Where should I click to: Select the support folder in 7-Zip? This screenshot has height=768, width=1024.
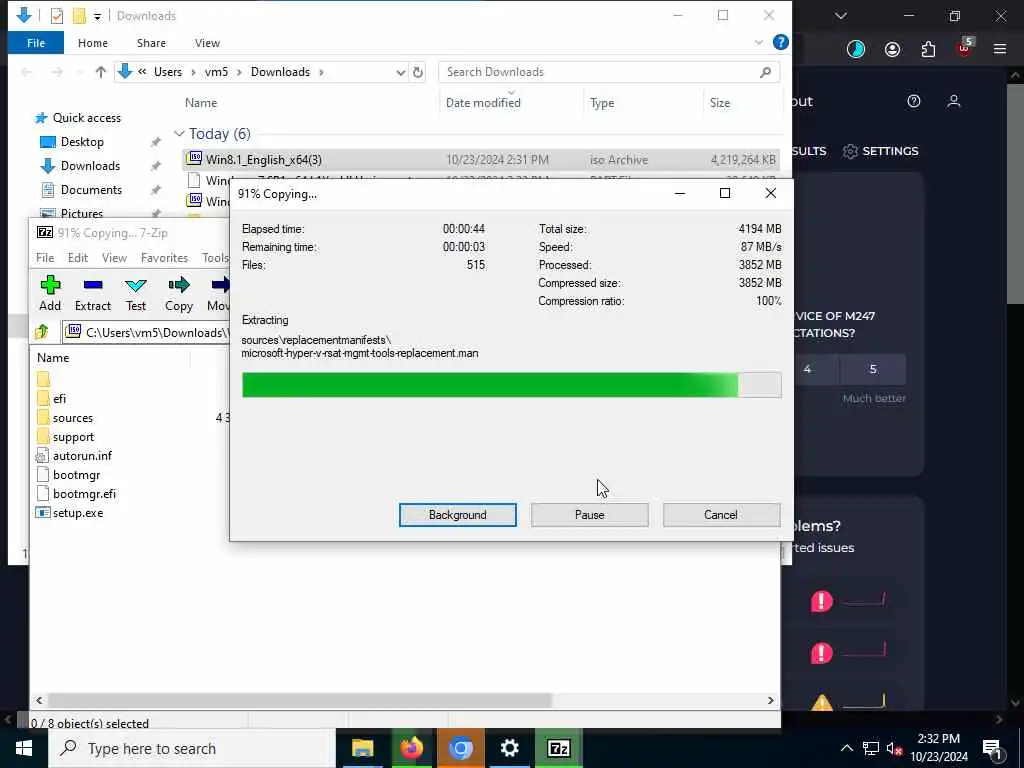pos(73,437)
